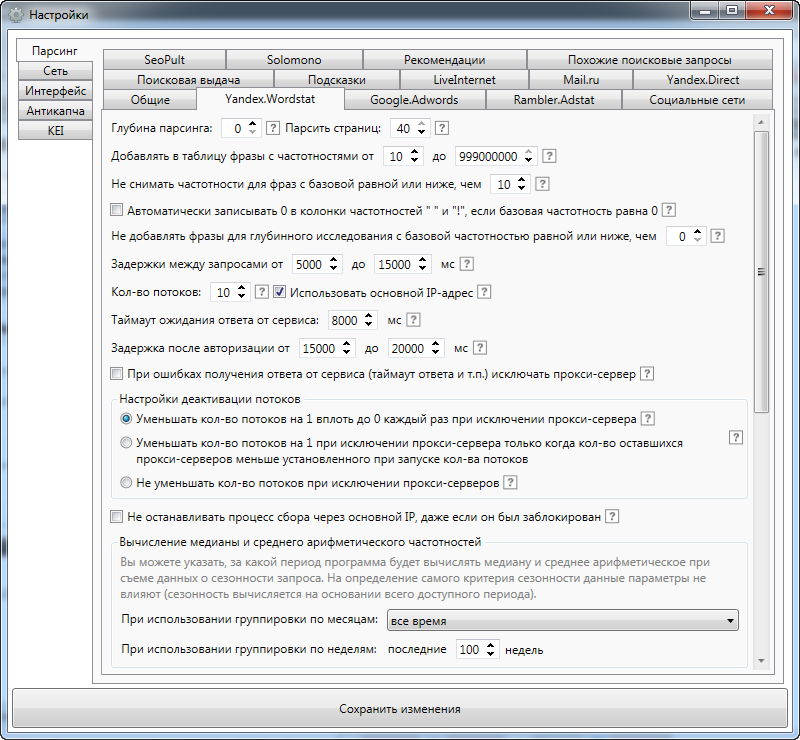The width and height of the screenshot is (800, 740).
Task: Decrease maximum request delay 15000 value
Action: click(x=422, y=268)
